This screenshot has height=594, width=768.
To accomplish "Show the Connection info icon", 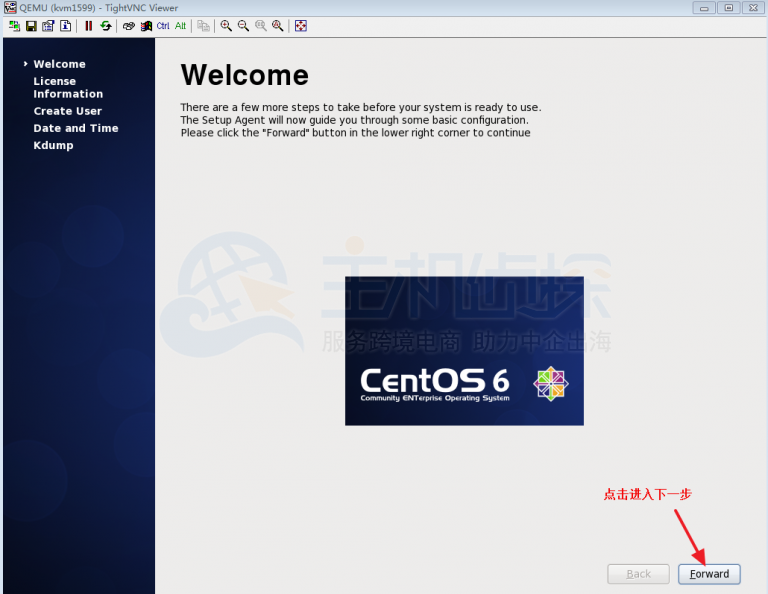I will point(66,26).
